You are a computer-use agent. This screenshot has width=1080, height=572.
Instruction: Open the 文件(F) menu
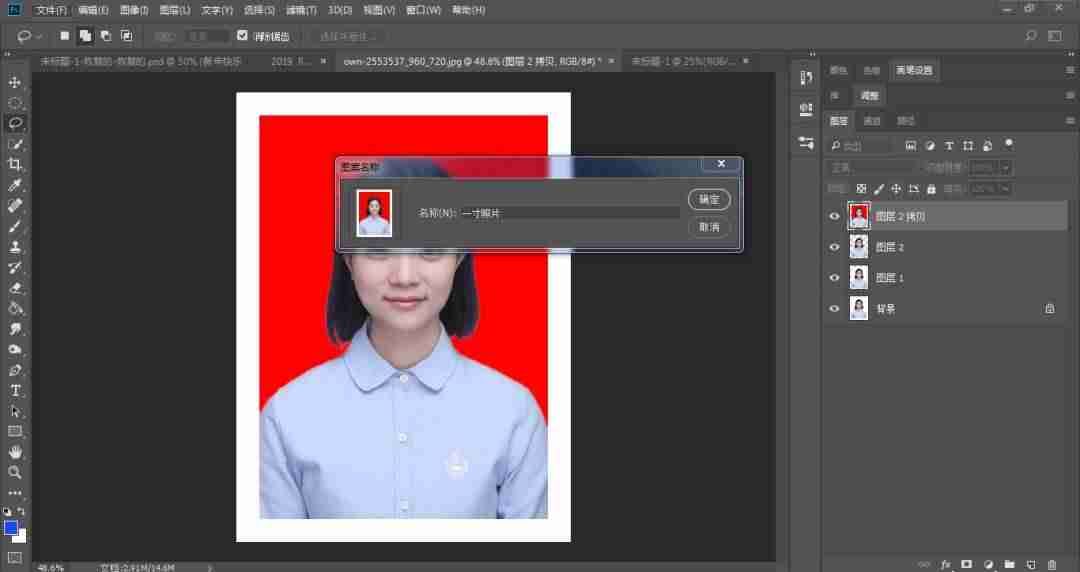(x=51, y=10)
